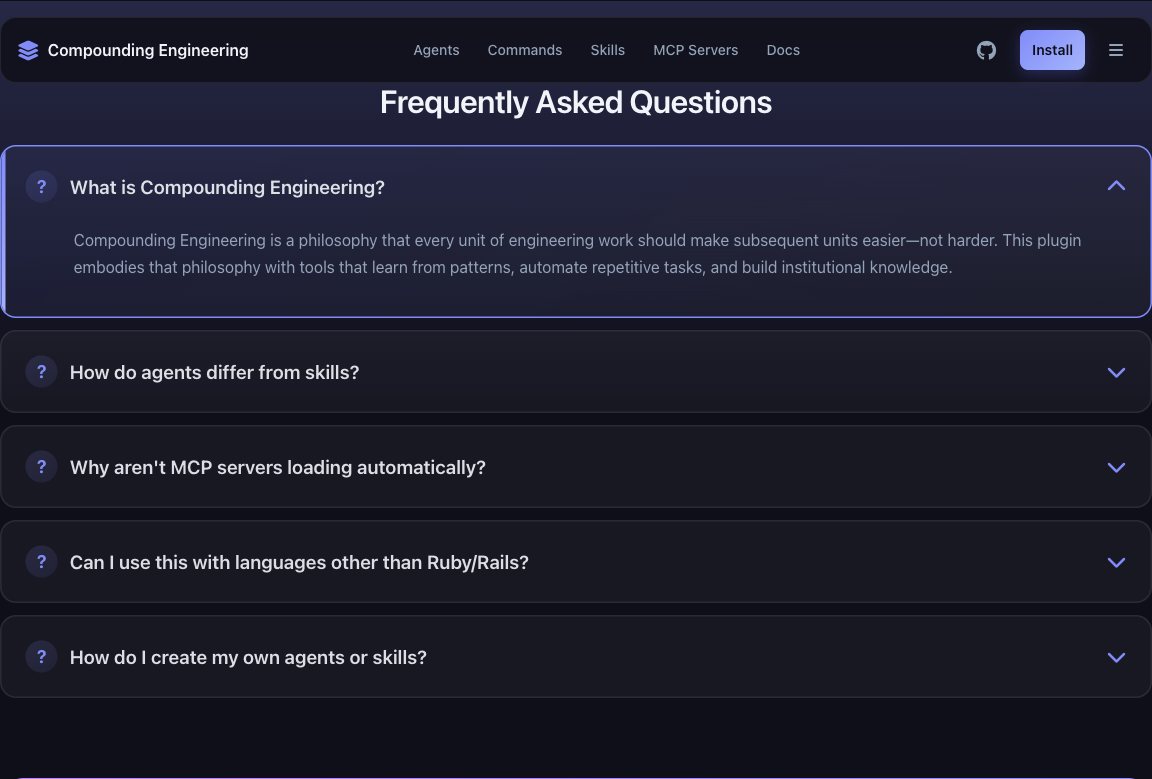The image size is (1152, 779).
Task: Click question mark icon beside agents versus skills question
Action: [41, 372]
